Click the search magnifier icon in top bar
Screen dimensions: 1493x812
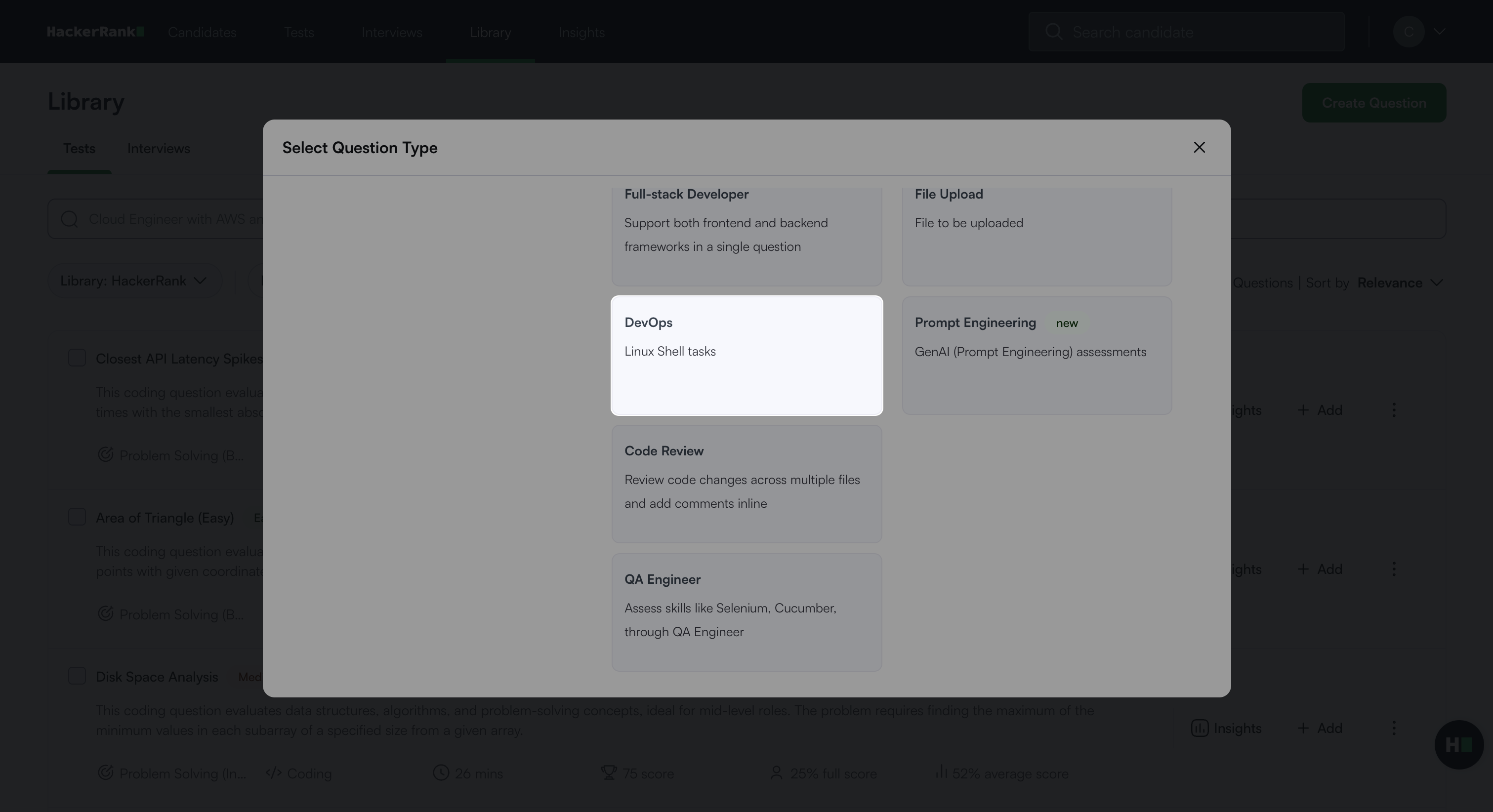click(x=1054, y=32)
